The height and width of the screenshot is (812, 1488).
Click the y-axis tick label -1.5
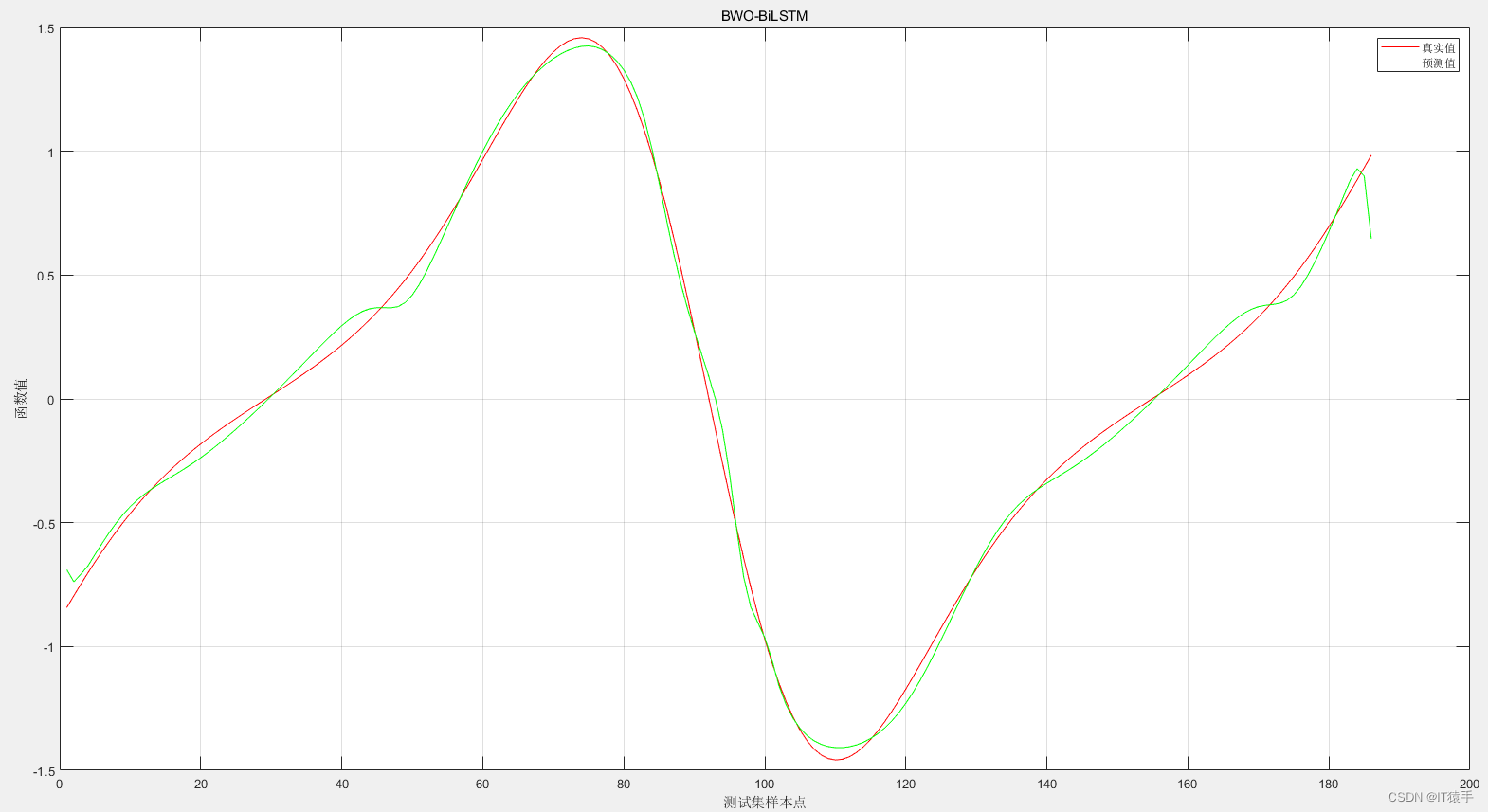[x=44, y=771]
